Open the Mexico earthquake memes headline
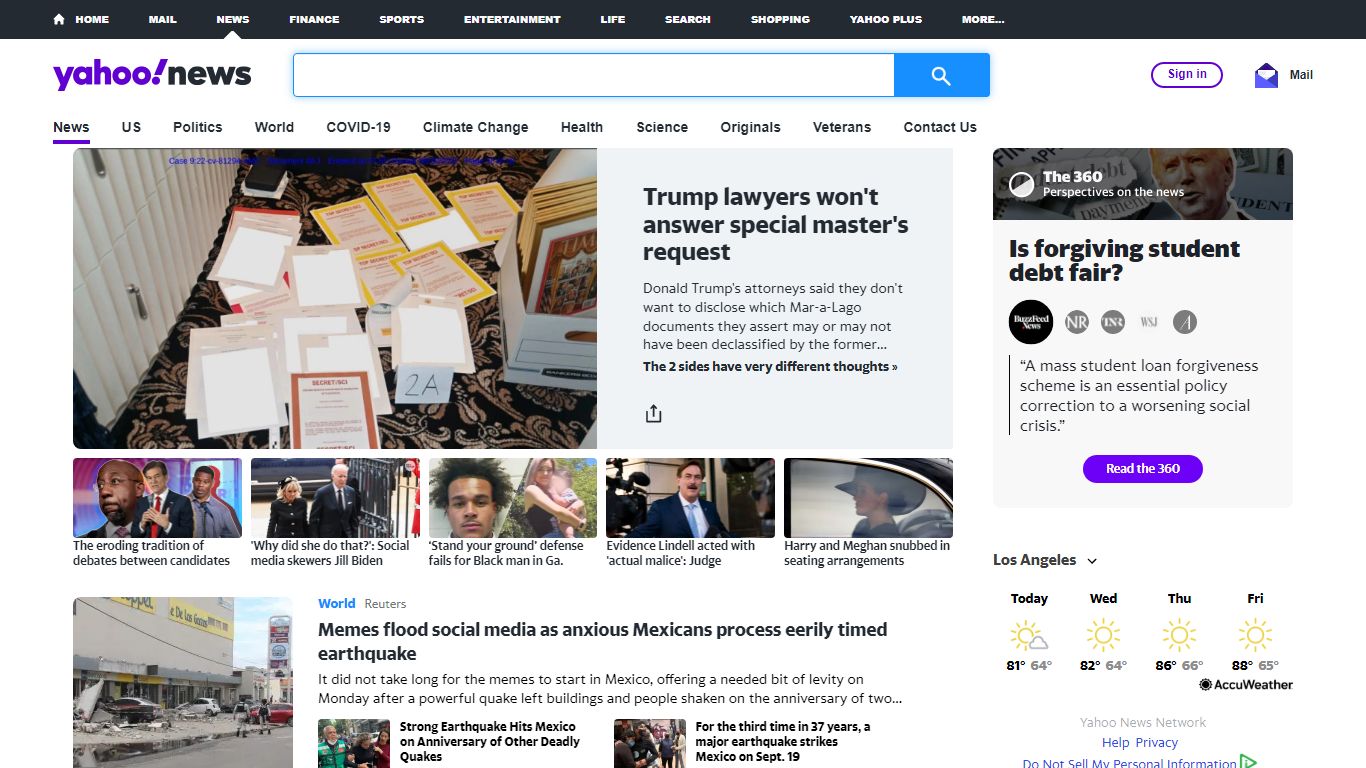The height and width of the screenshot is (768, 1366). click(x=603, y=641)
